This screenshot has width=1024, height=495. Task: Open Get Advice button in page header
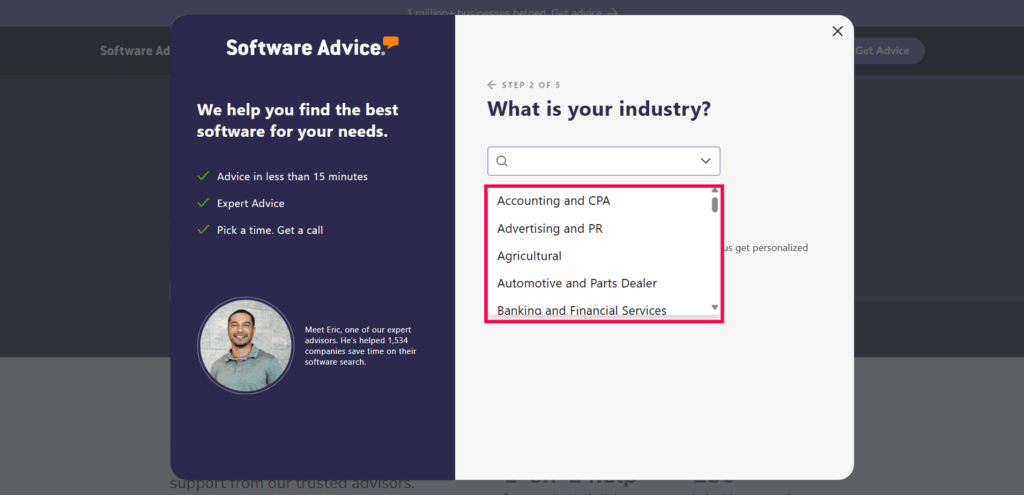point(882,51)
